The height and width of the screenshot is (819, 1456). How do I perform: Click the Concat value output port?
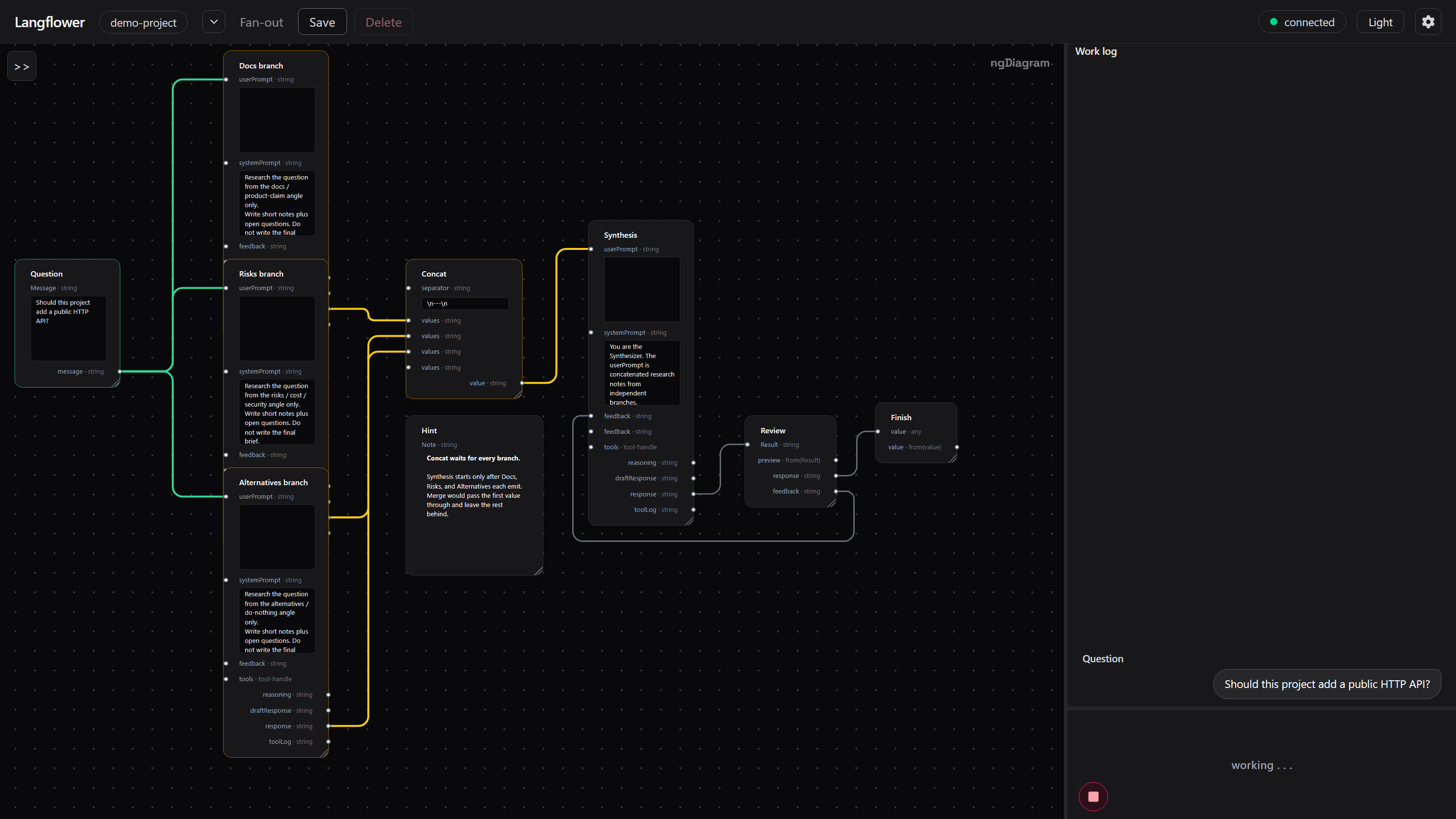522,383
